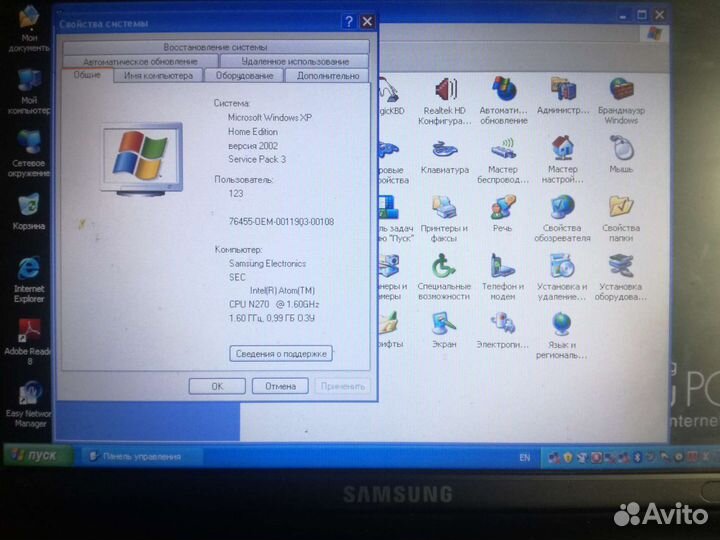Open Автоматическое обновление control panel icon
This screenshot has height=540, width=720.
click(503, 100)
